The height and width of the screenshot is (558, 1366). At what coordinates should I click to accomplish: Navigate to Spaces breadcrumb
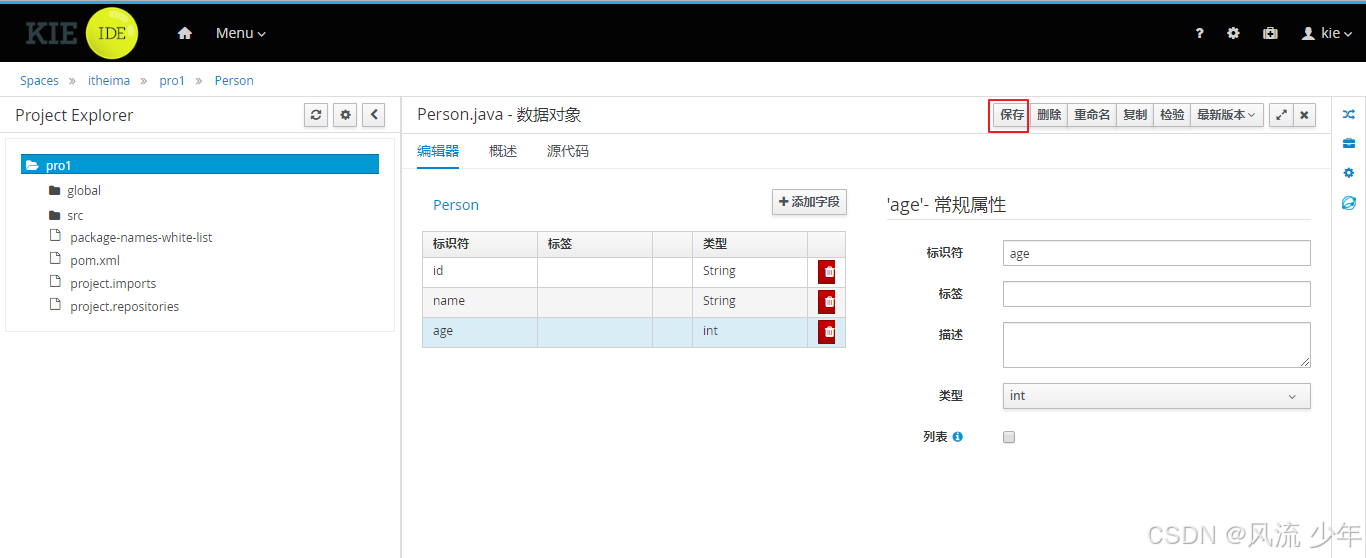point(39,81)
